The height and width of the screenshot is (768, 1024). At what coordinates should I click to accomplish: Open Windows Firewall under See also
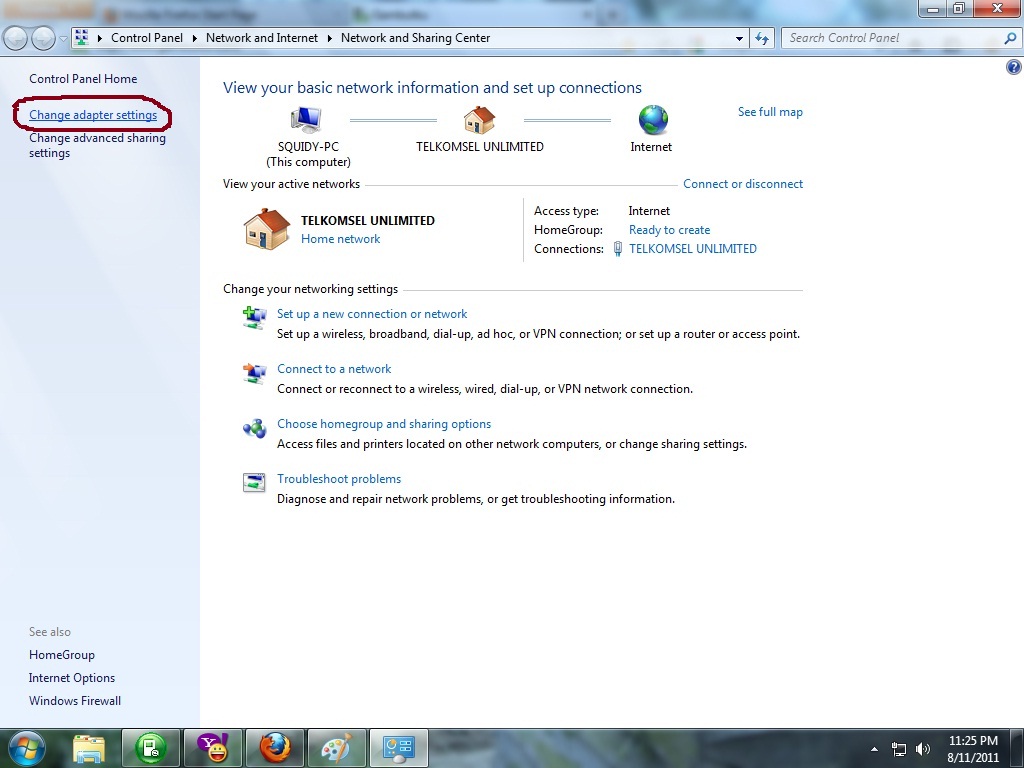[75, 701]
